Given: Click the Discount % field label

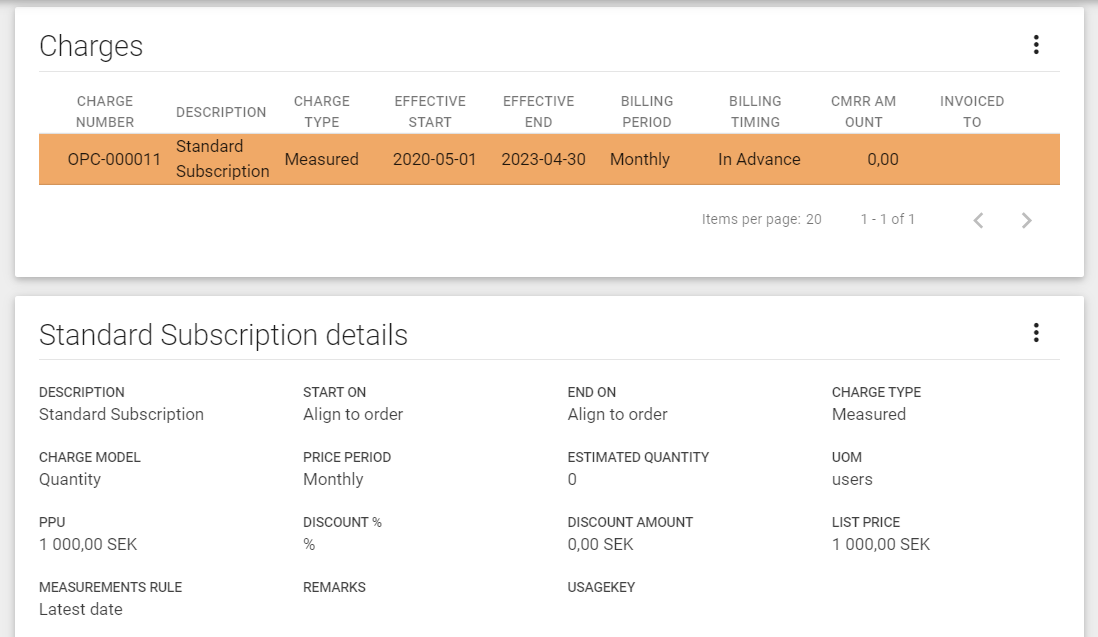Looking at the screenshot, I should click(x=342, y=522).
